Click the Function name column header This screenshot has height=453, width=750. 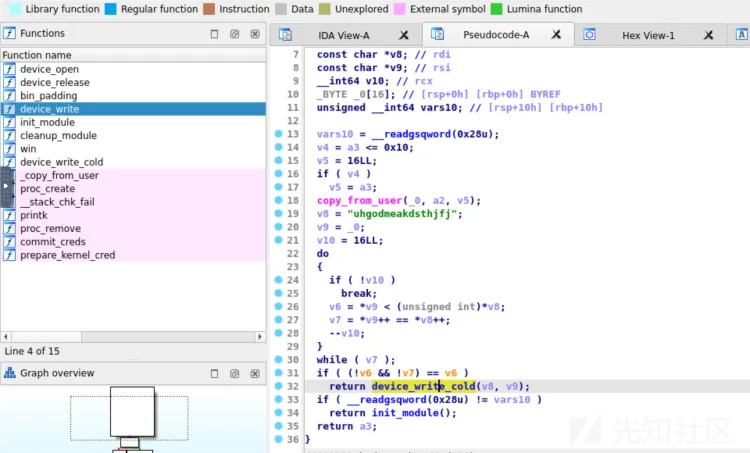point(133,55)
